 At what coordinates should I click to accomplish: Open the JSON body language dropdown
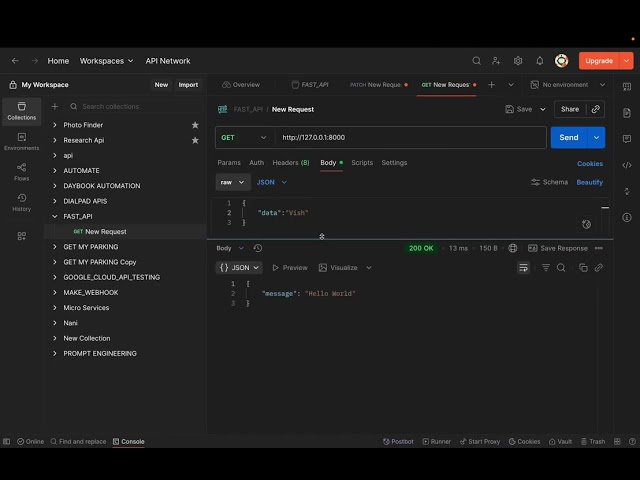(x=272, y=182)
